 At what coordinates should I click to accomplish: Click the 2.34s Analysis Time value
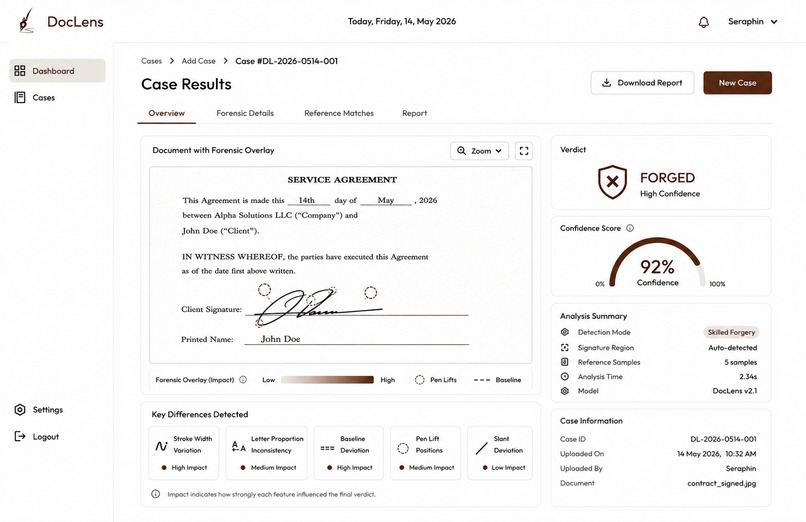coord(748,376)
